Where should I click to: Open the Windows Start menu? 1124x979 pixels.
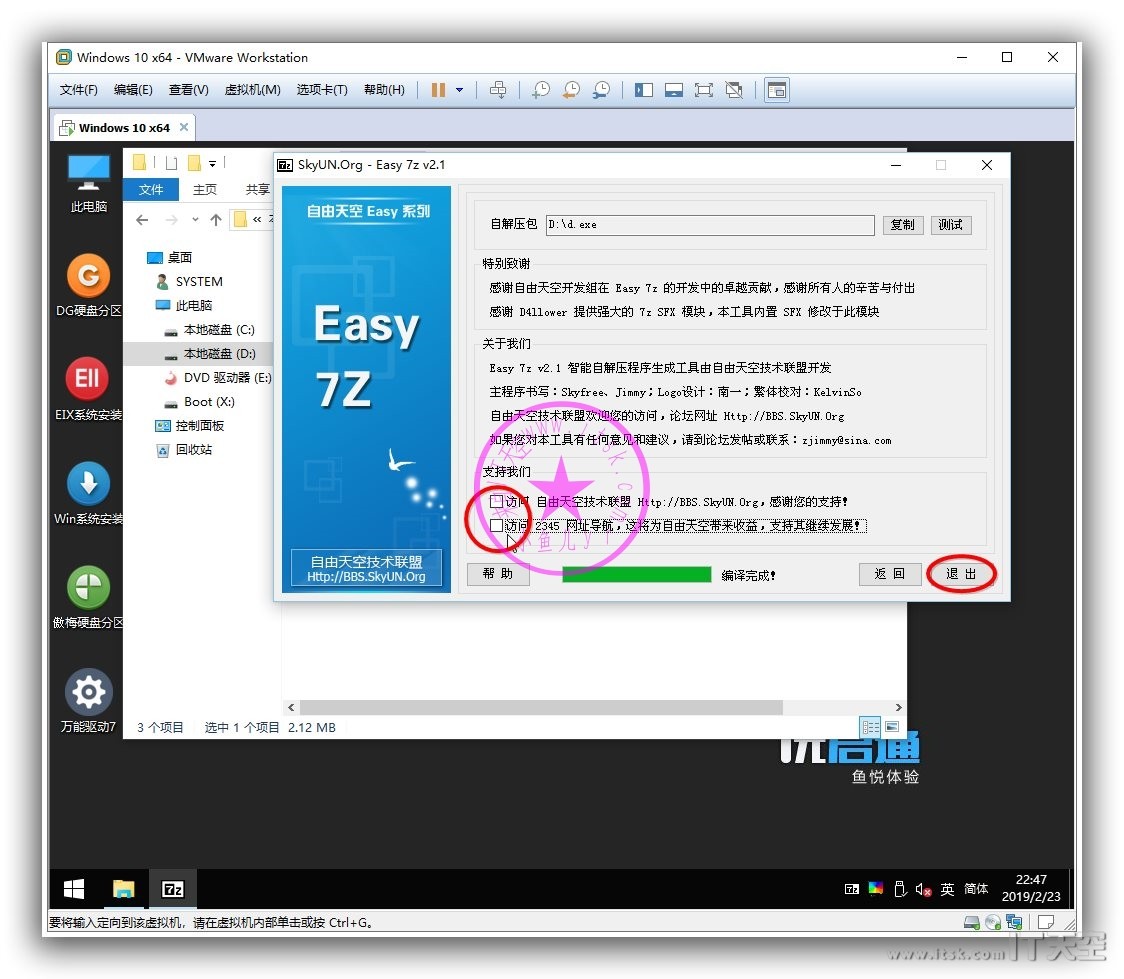pyautogui.click(x=74, y=889)
